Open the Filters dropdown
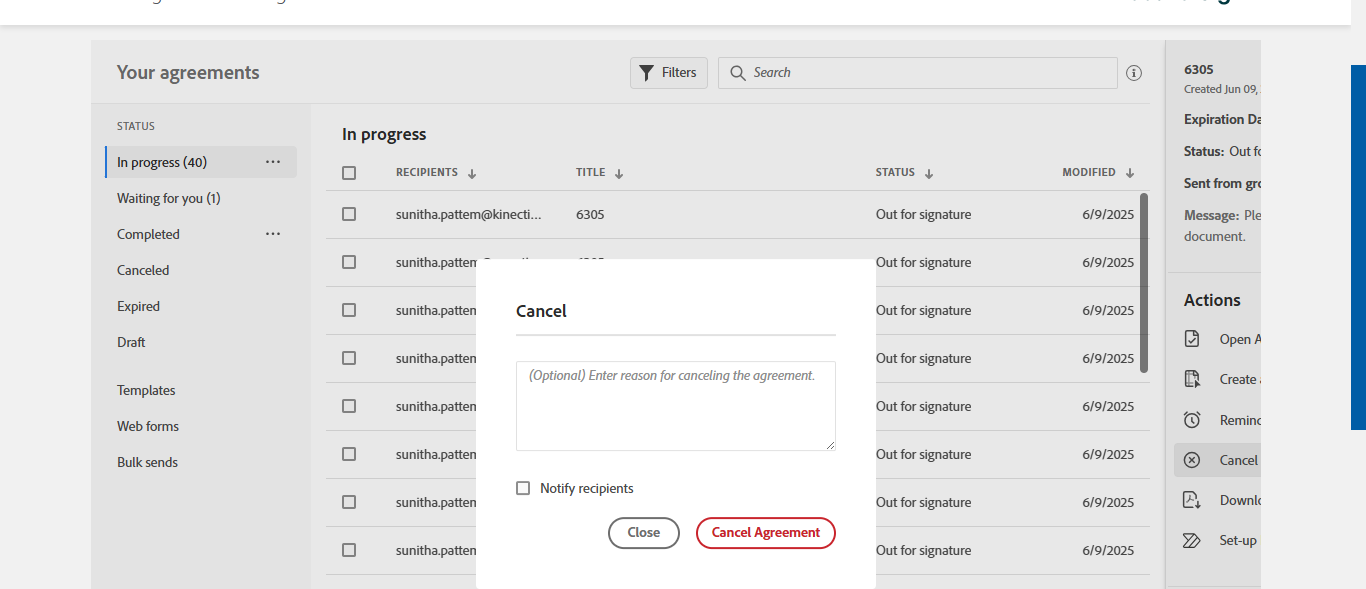 669,73
